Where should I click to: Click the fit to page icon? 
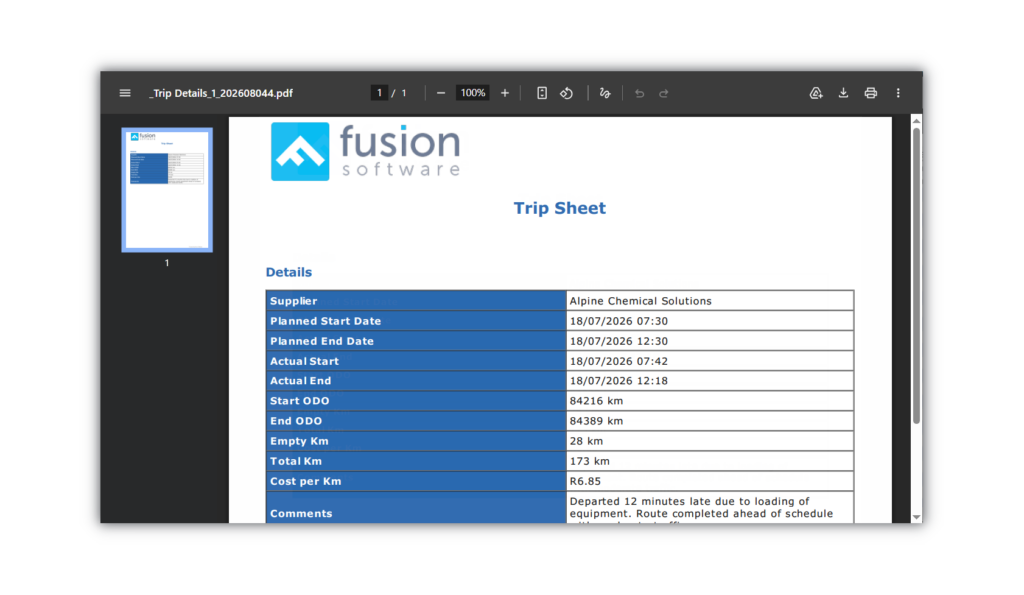coord(542,93)
